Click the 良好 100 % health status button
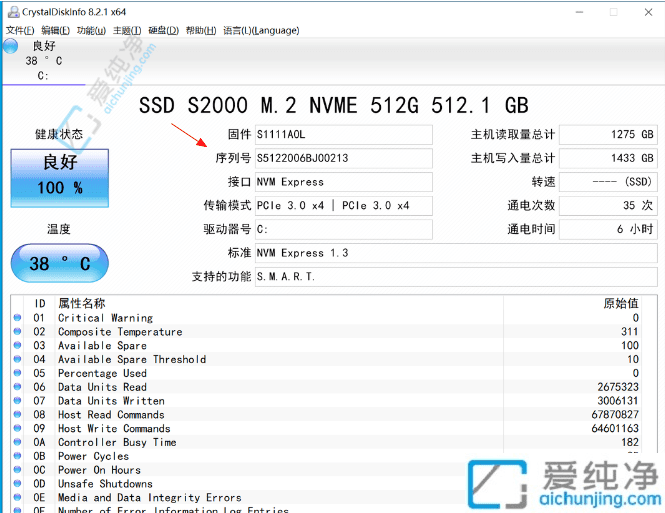 60,178
